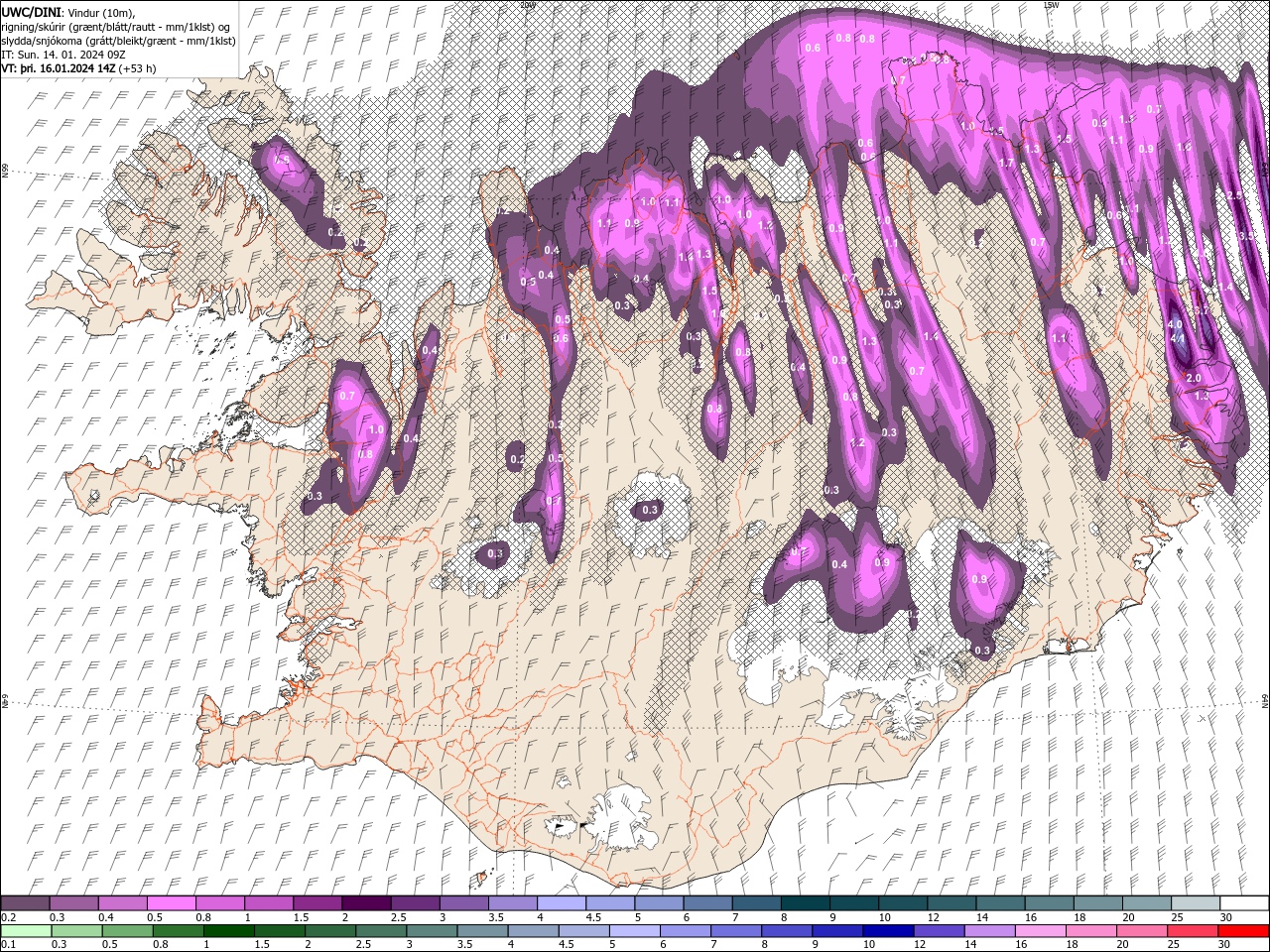Select upper legend swatch between 8 and 9
The height and width of the screenshot is (952, 1270).
coord(805,903)
